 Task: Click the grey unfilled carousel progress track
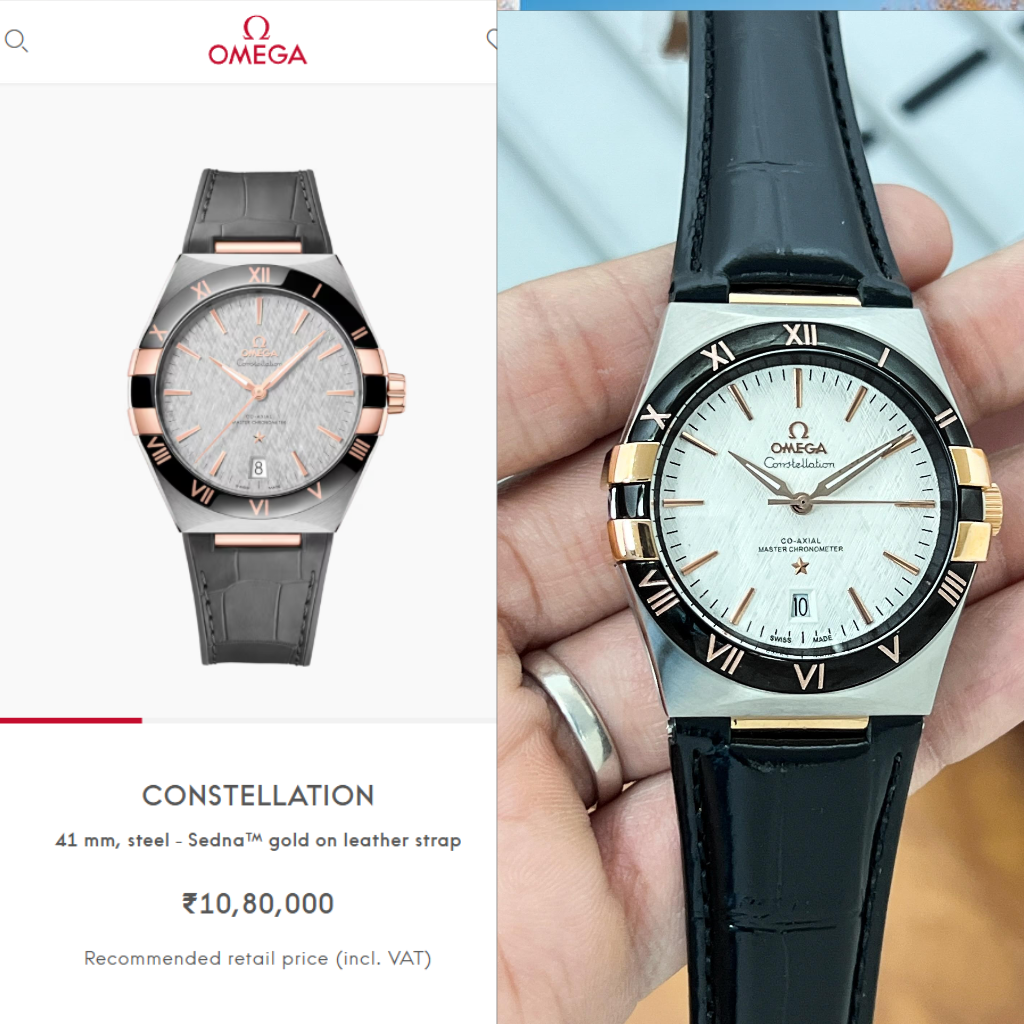click(319, 720)
